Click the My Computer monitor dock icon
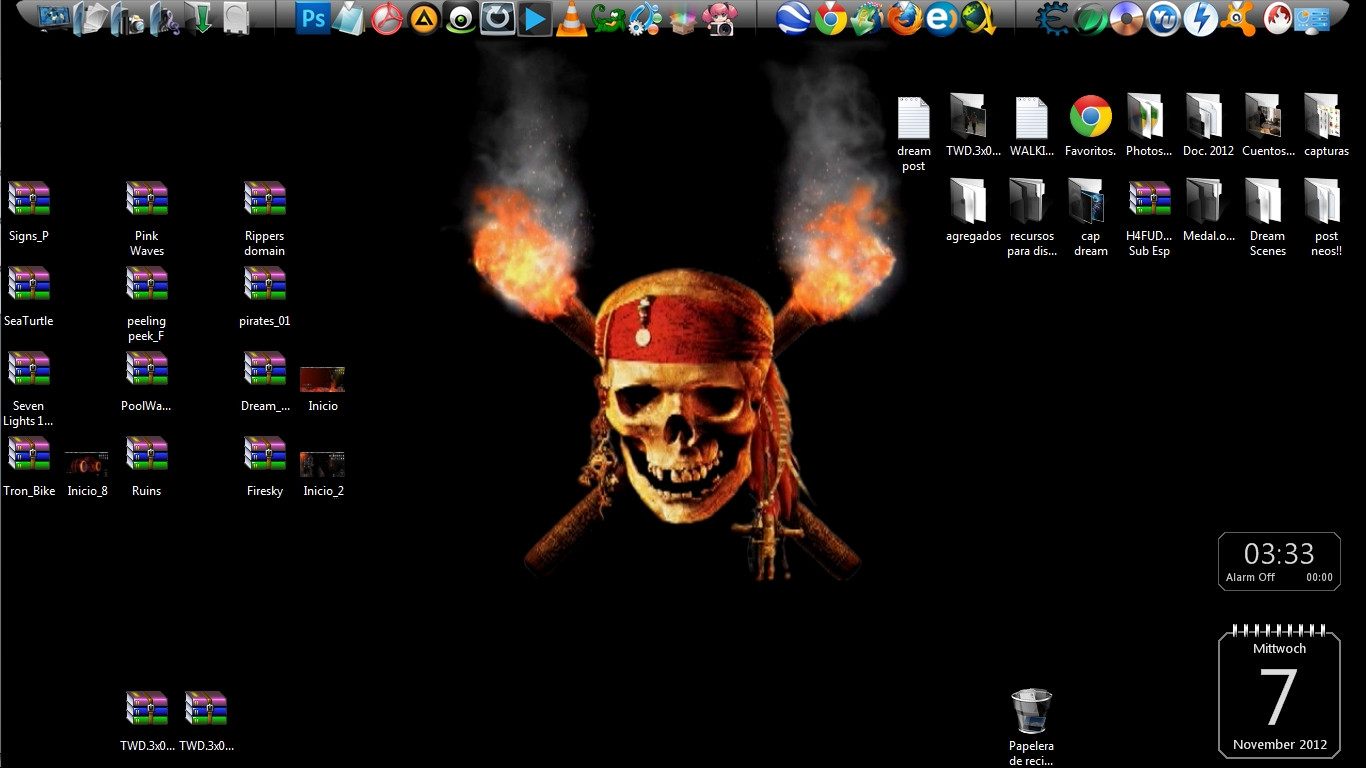This screenshot has height=768, width=1366. pos(54,19)
